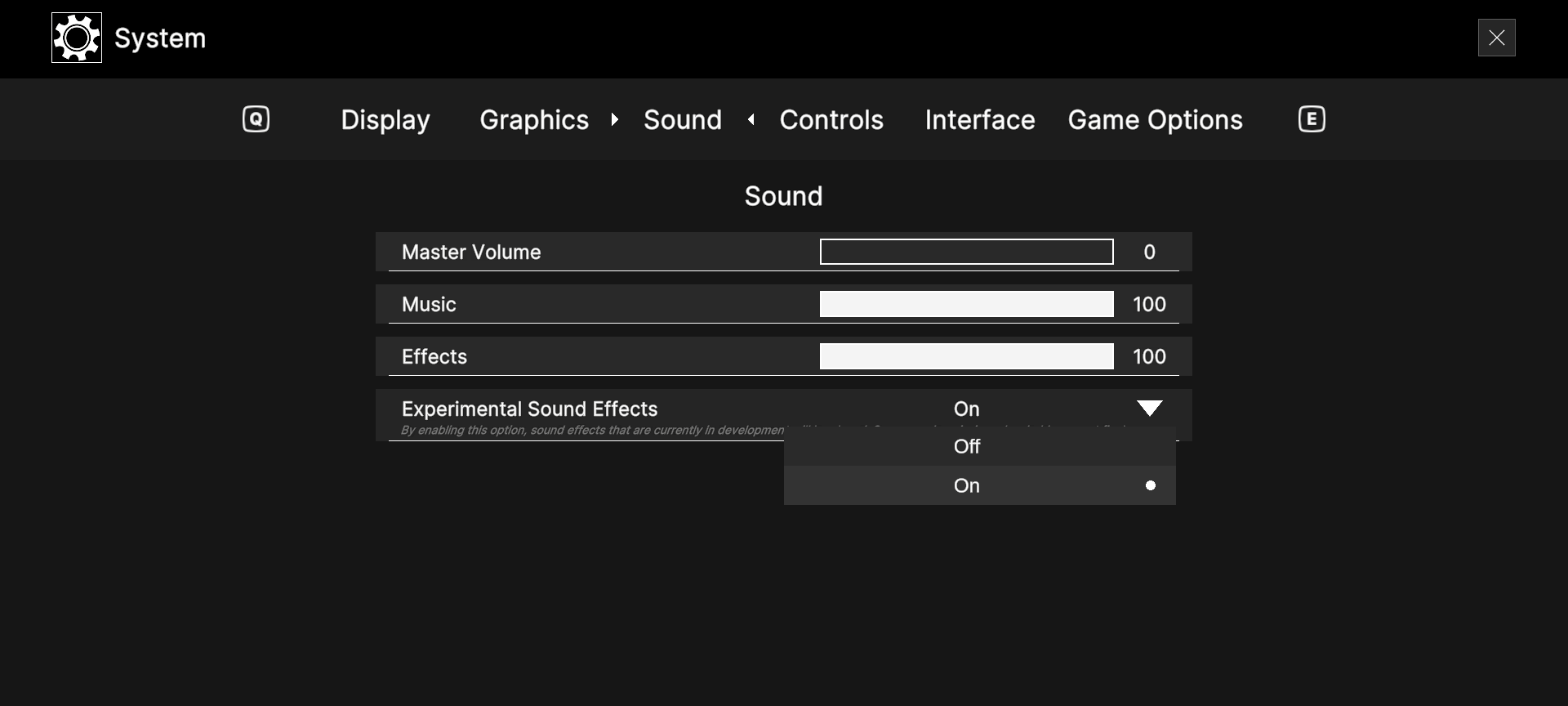Click the System gear icon
Viewport: 1568px width, 706px height.
77,38
